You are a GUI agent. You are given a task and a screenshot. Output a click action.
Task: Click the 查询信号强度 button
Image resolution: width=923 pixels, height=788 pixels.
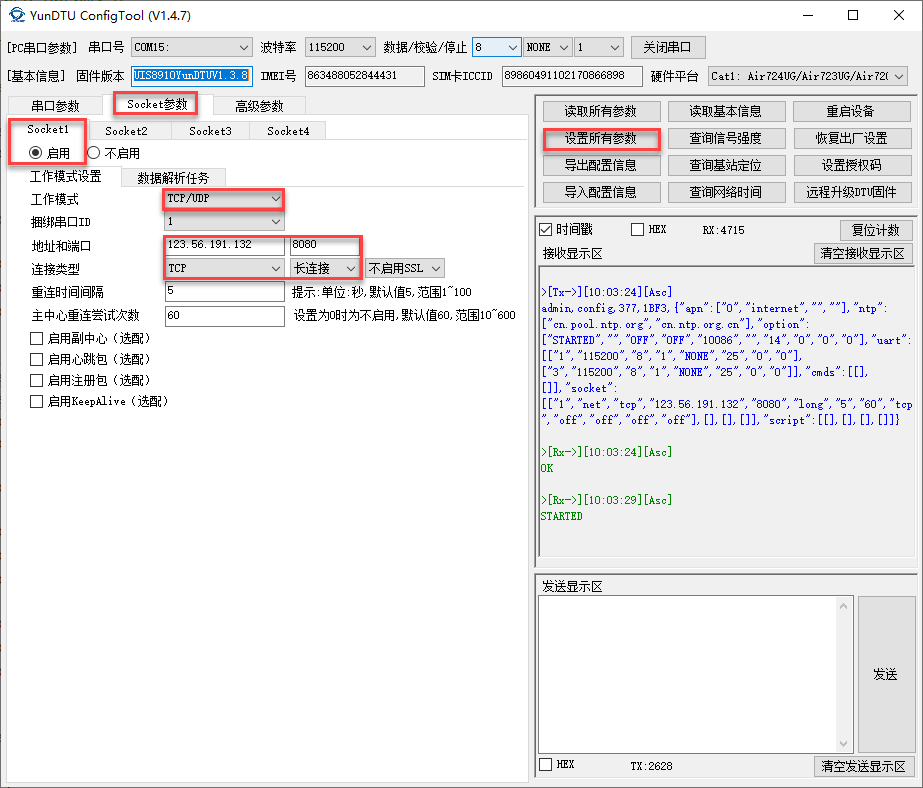726,138
